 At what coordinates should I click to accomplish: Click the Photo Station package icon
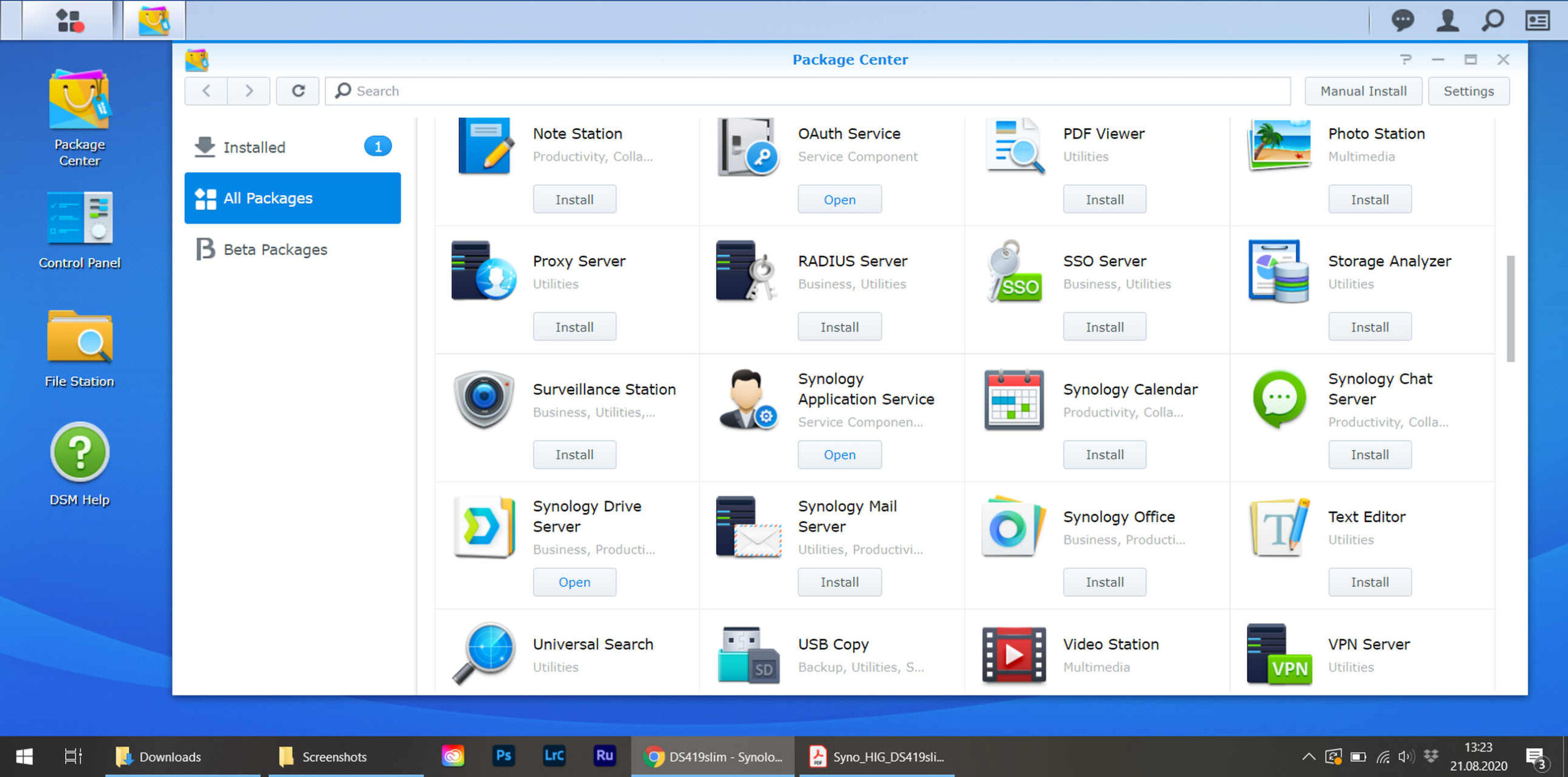click(x=1280, y=146)
